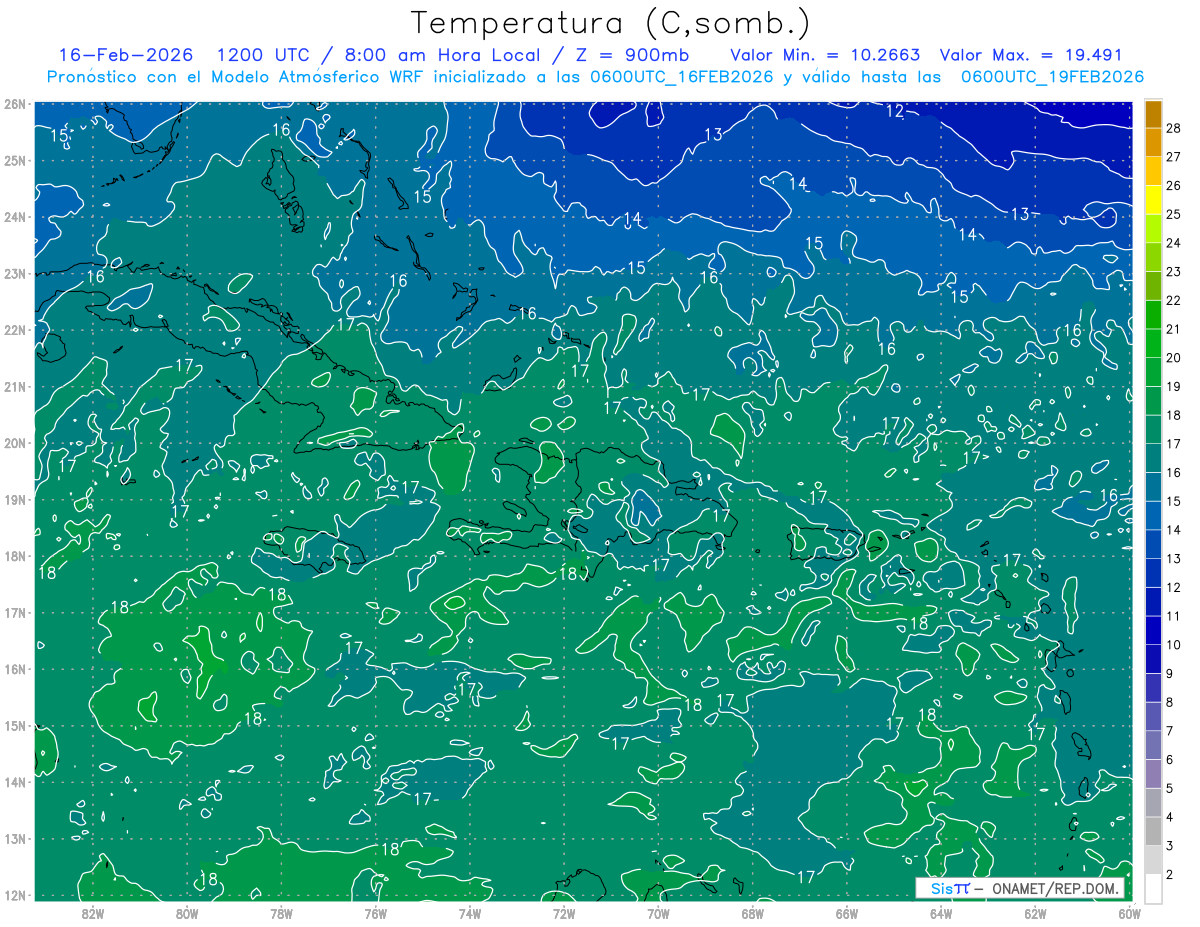Click "Valor Max. = 19.491" text
This screenshot has width=1200, height=927.
(x=1032, y=55)
